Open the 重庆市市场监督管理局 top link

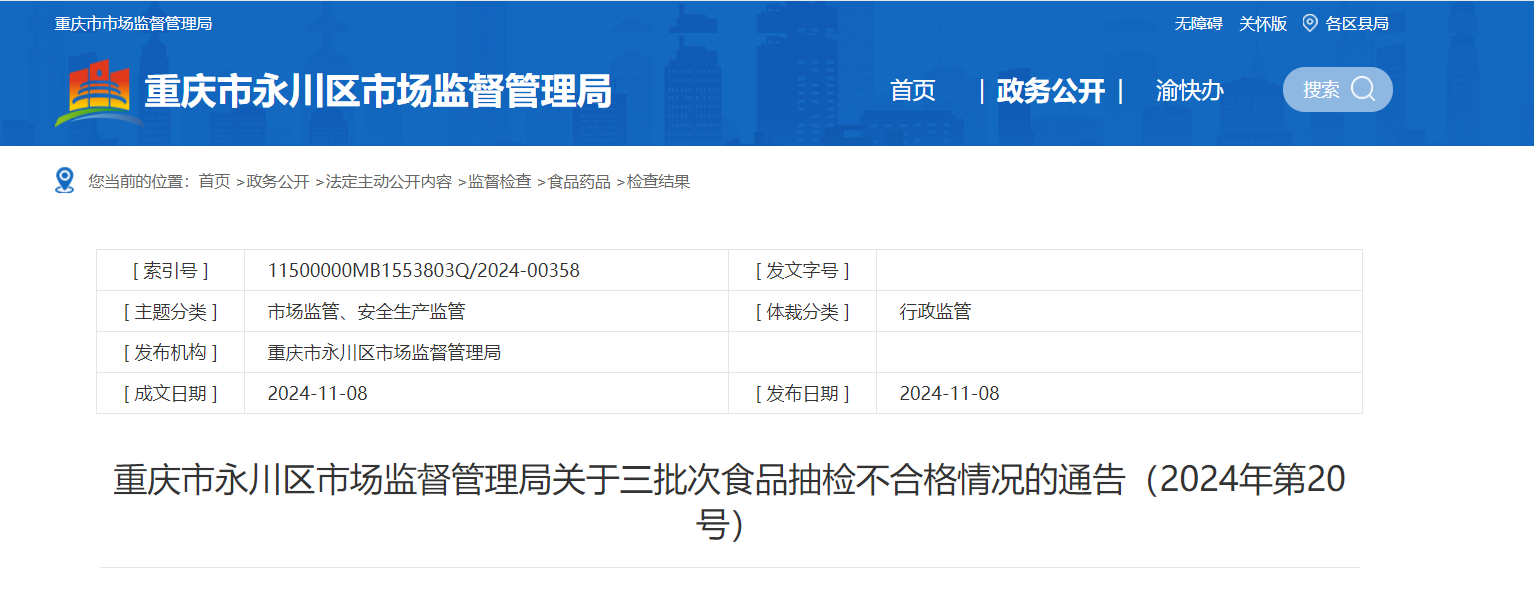[x=133, y=23]
